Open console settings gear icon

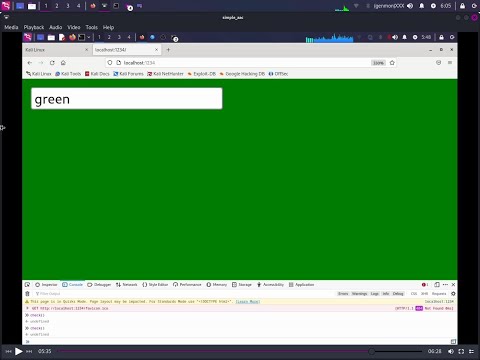(x=453, y=294)
